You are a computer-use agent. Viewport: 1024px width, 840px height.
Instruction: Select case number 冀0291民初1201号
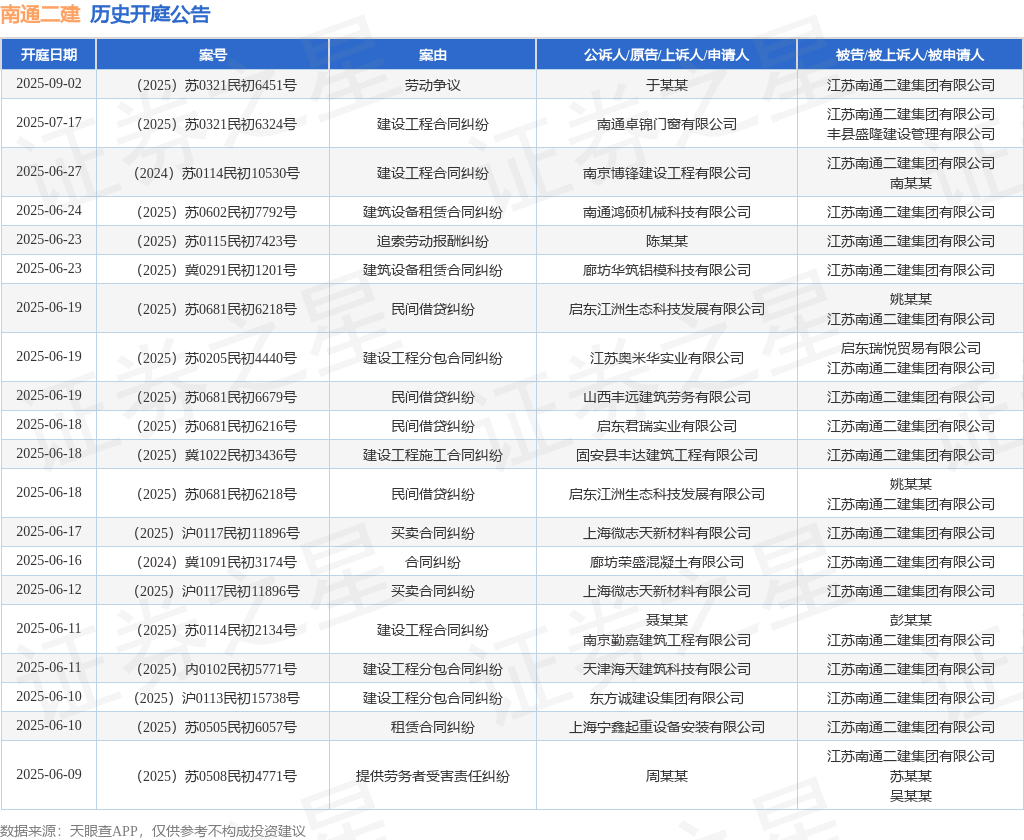point(217,270)
